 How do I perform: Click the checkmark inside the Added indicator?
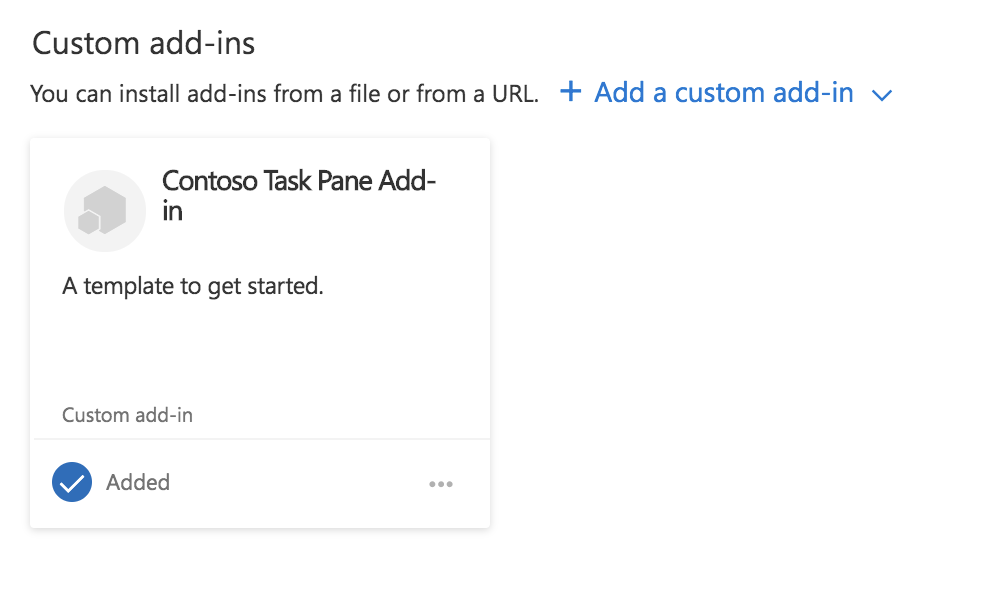(x=71, y=482)
